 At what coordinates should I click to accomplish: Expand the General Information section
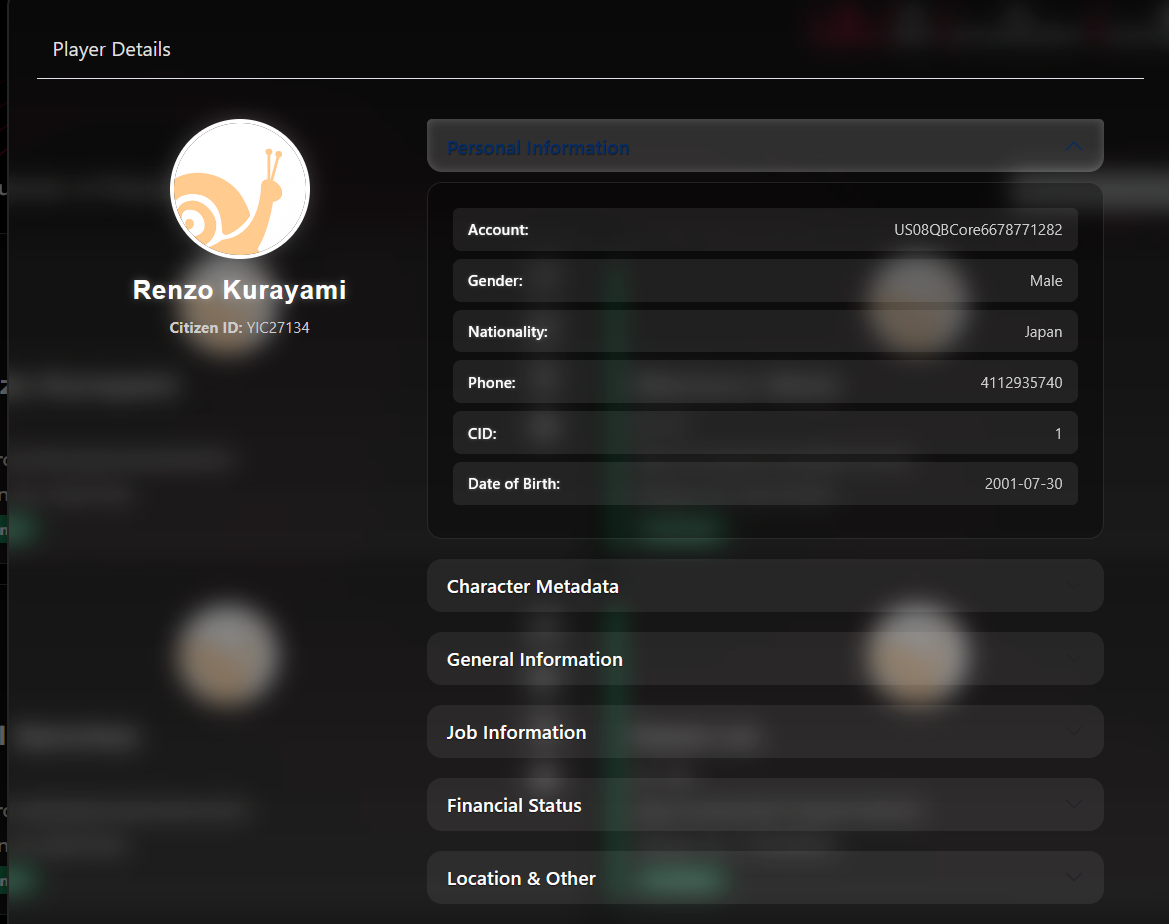coord(534,659)
